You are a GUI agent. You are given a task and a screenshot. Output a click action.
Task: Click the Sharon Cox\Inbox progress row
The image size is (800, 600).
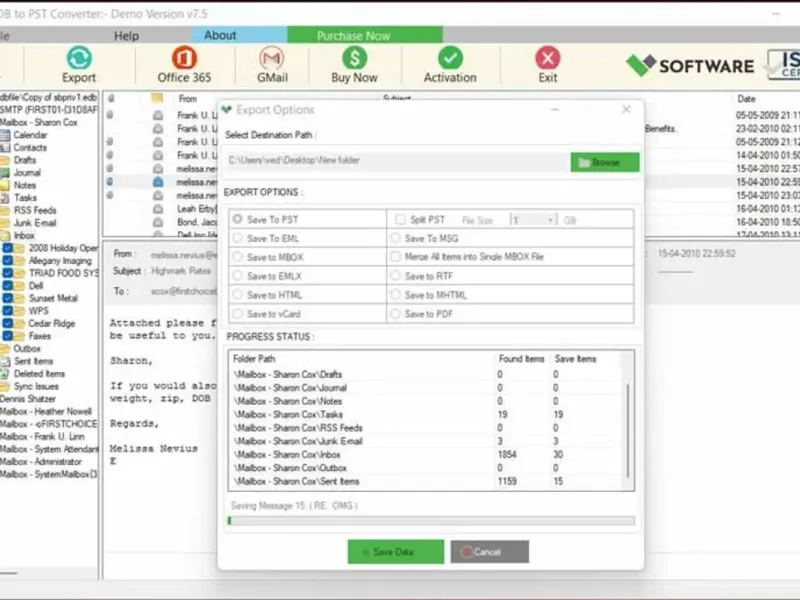pyautogui.click(x=428, y=455)
